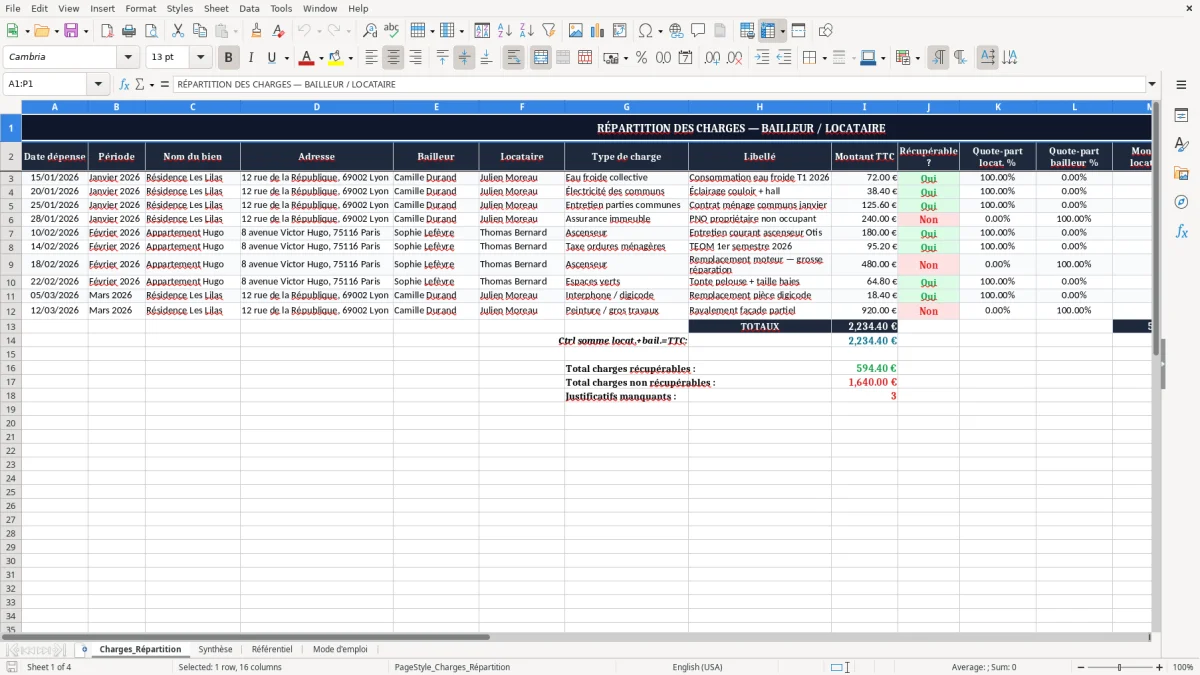Click the zoom slider

pos(1119,667)
